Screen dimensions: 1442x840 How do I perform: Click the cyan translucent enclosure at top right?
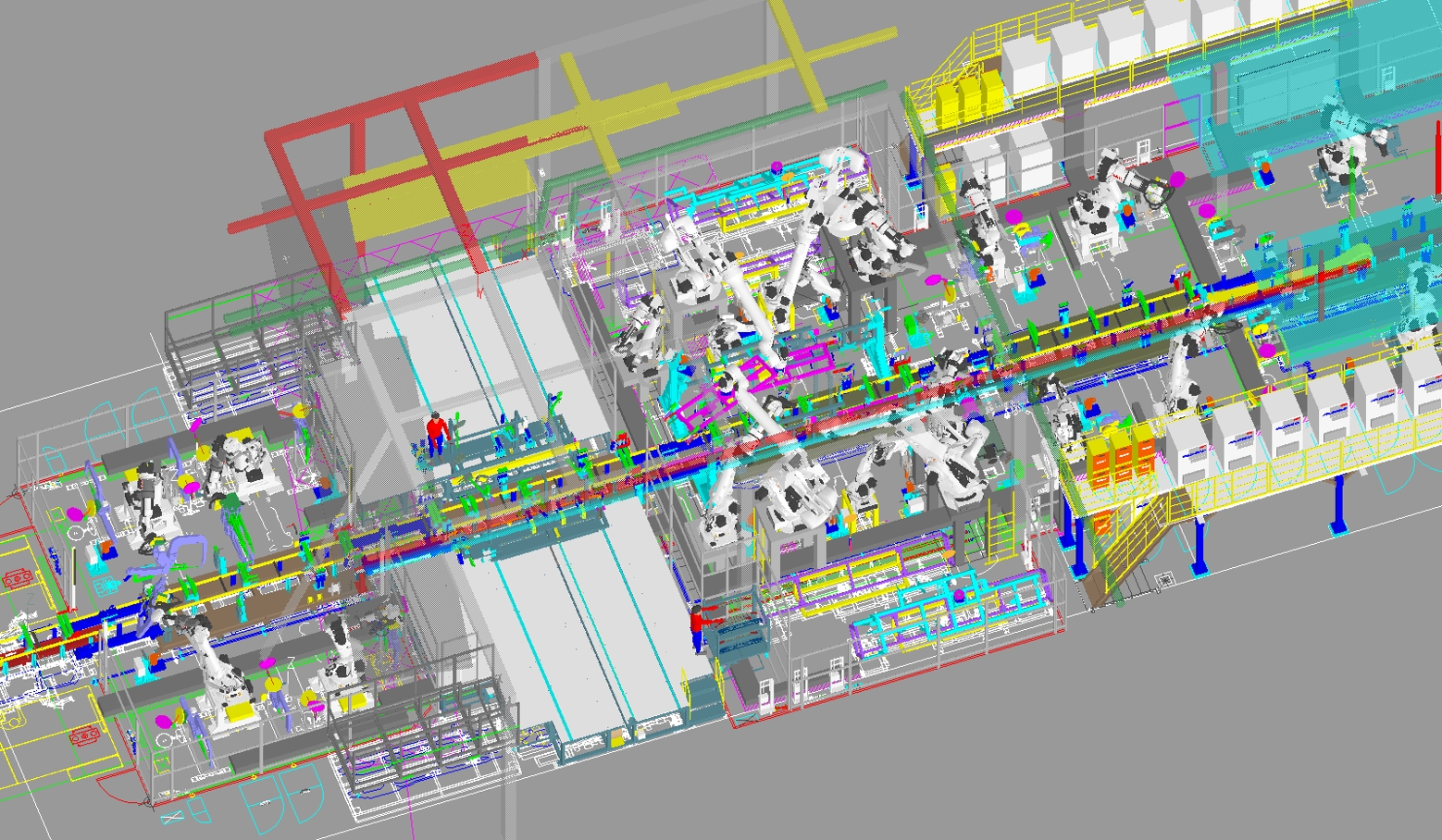click(1296, 83)
